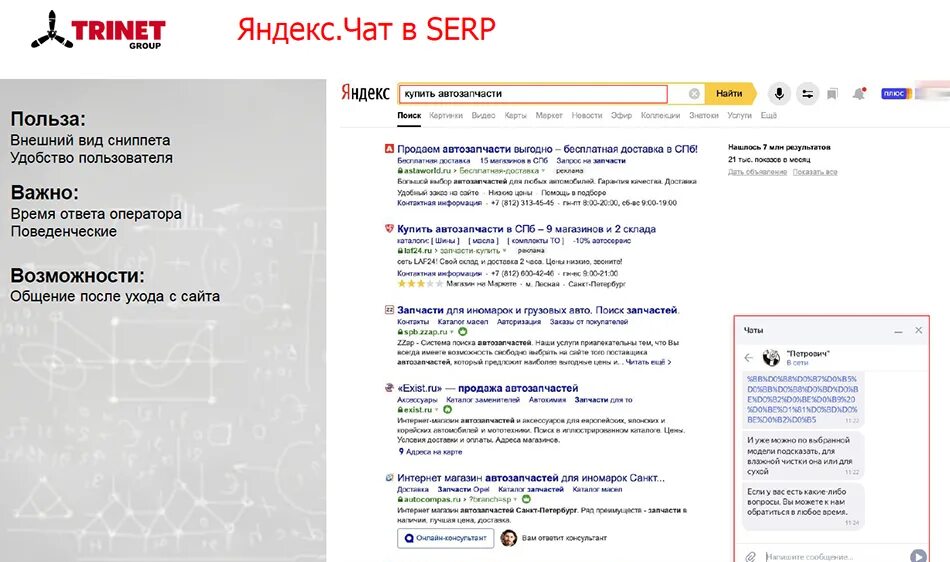
Task: Expand the ZZap snippet with Читать ещё
Action: coord(648,362)
